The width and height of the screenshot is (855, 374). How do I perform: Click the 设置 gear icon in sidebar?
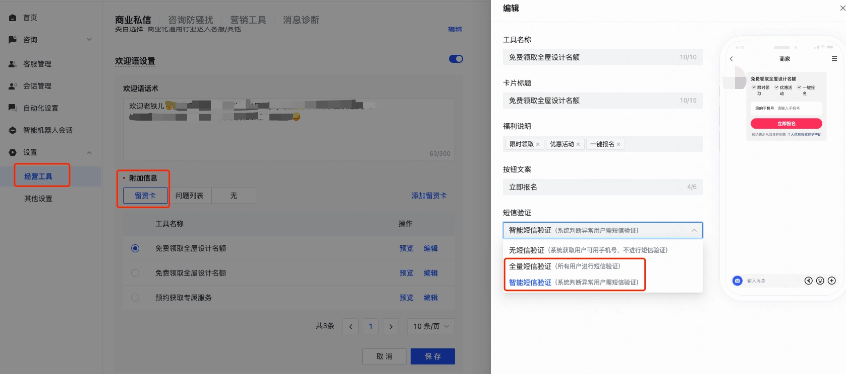tap(13, 152)
